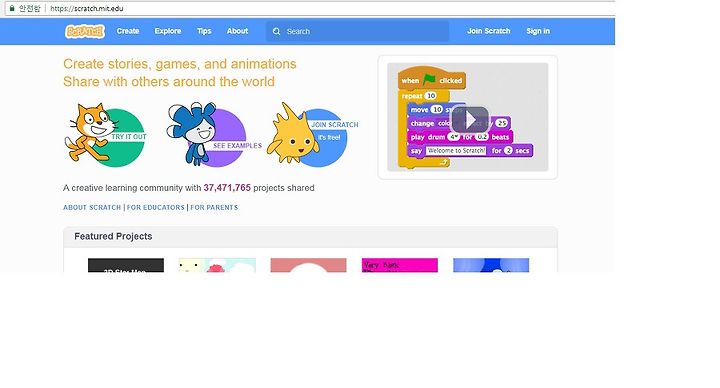
Task: Open the pink-red featured project thumbnail
Action: pos(308,265)
